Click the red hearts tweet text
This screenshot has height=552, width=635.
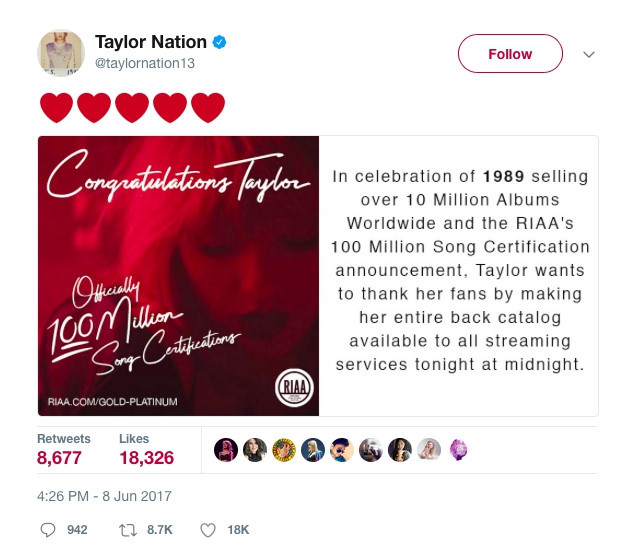point(132,107)
